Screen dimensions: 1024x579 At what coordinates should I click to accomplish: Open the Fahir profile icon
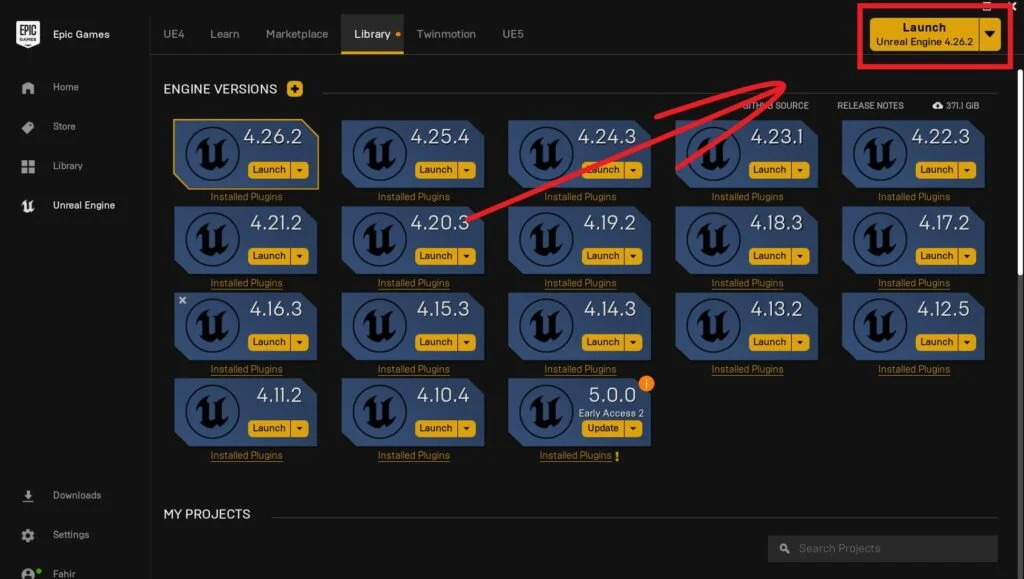click(x=29, y=574)
